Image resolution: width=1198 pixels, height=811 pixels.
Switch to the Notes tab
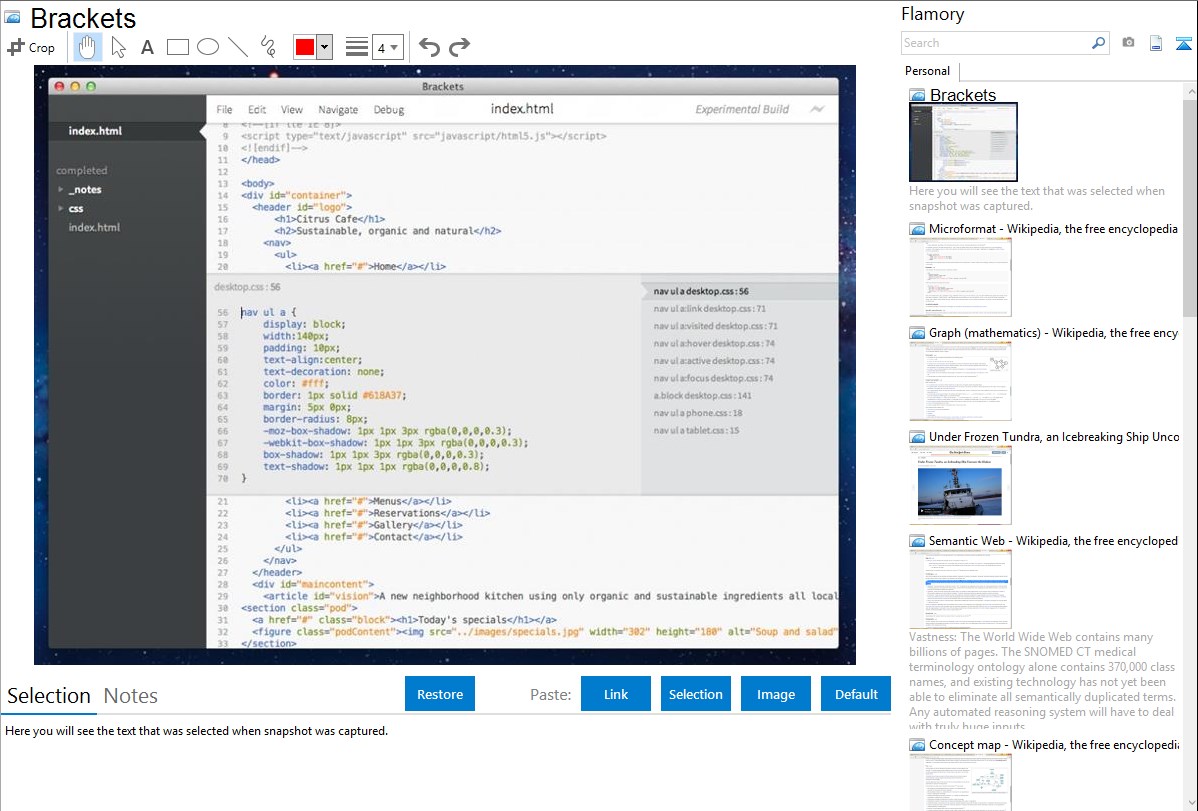tap(131, 696)
